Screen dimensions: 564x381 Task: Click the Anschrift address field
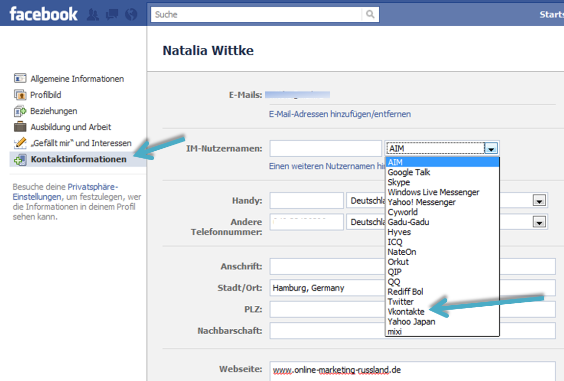(413, 267)
